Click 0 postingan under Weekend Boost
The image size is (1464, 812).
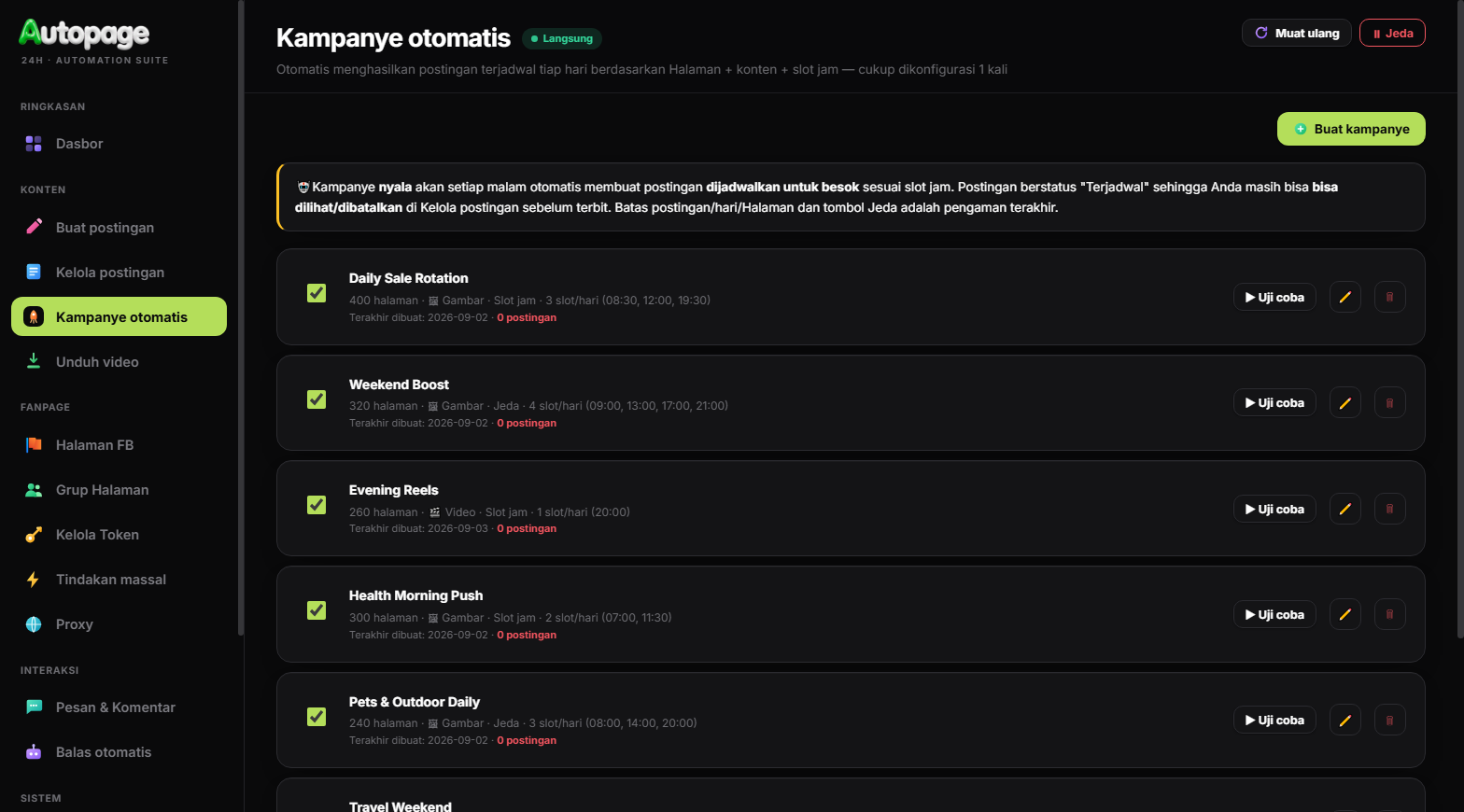[x=527, y=423]
